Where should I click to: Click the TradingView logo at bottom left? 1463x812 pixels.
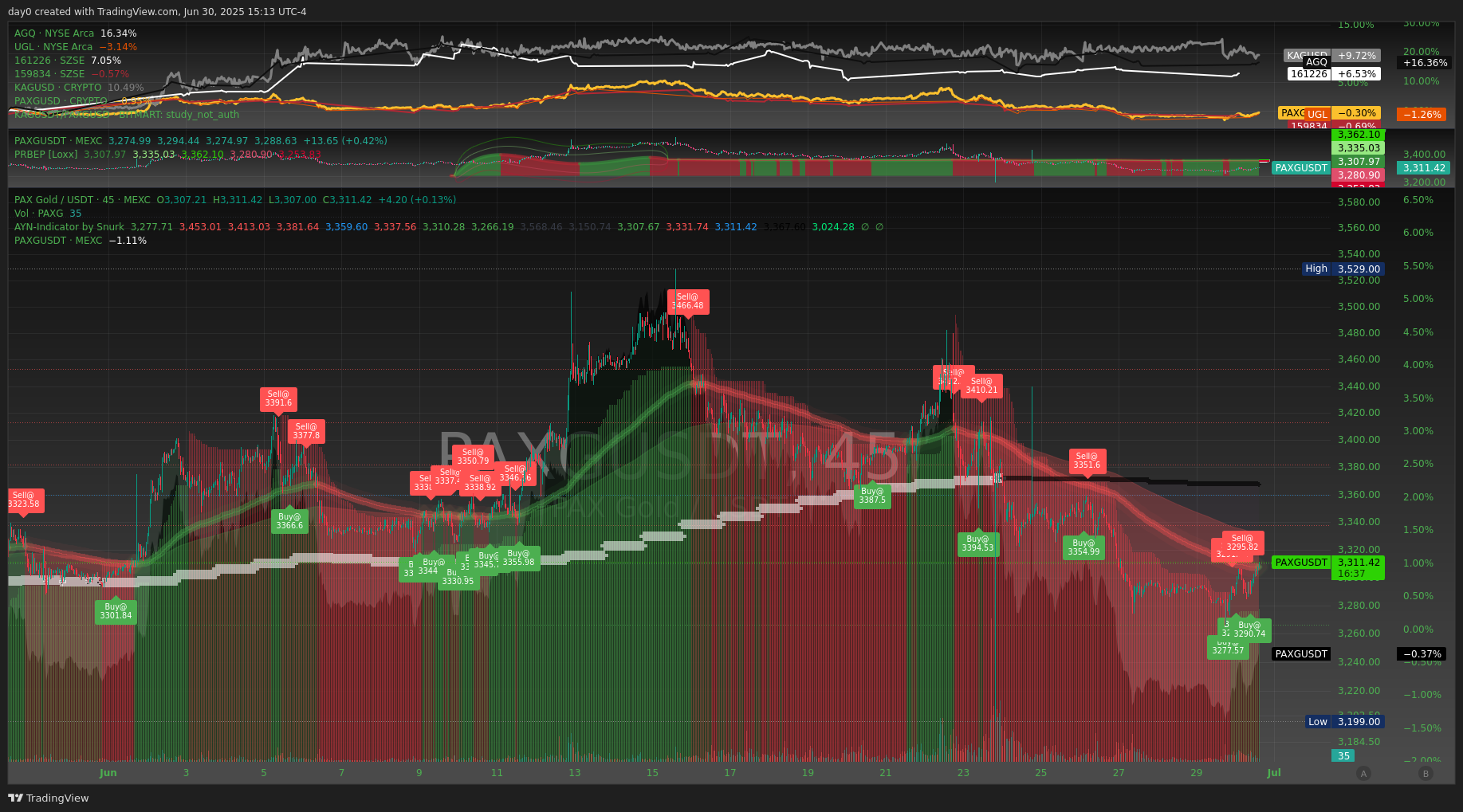click(49, 798)
